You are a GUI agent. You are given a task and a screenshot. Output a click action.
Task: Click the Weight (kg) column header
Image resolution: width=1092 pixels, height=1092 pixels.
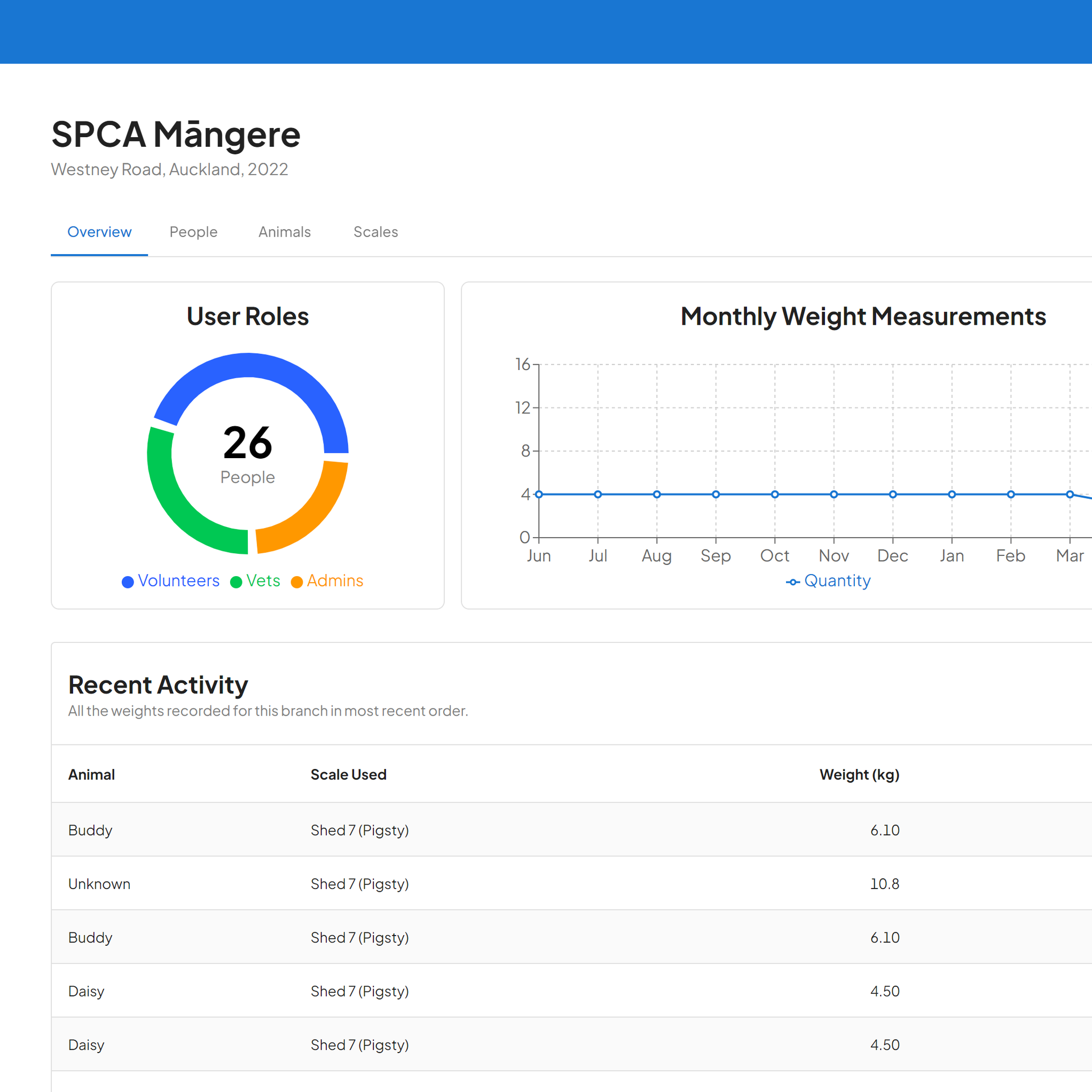pyautogui.click(x=859, y=774)
